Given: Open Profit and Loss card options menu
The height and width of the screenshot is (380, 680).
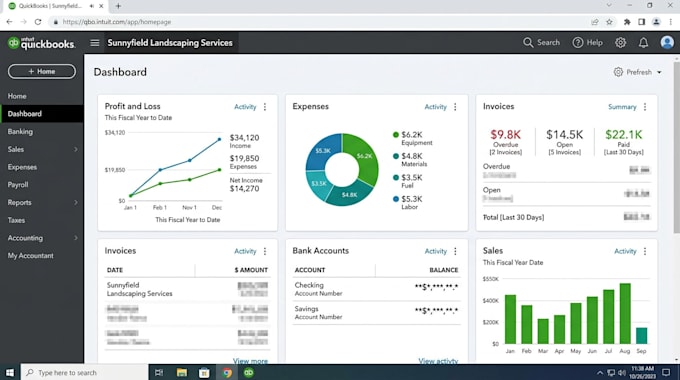Looking at the screenshot, I should tap(265, 107).
